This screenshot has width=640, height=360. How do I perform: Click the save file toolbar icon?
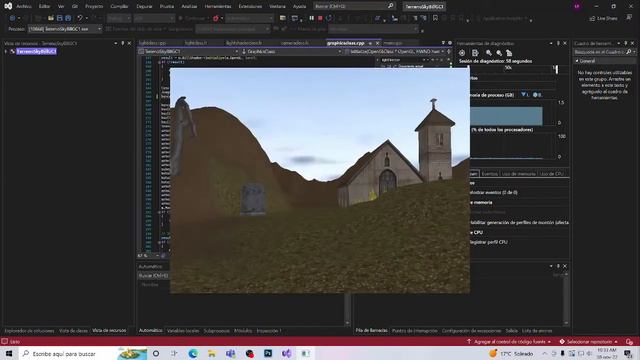60,18
